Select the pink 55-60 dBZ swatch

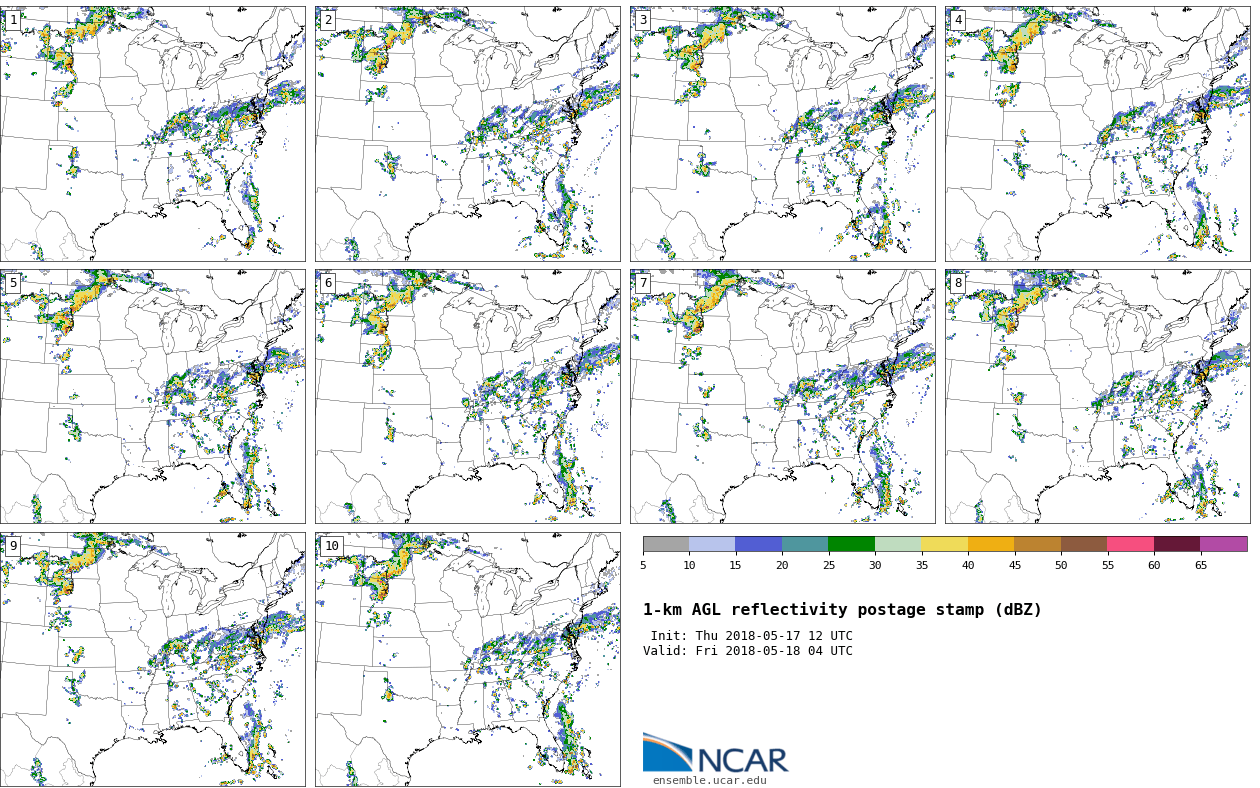point(1130,544)
